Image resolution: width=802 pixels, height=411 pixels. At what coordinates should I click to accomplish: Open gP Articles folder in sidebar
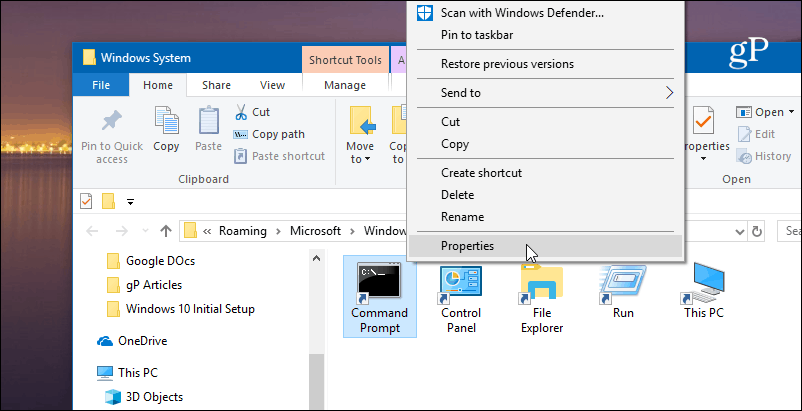(144, 285)
